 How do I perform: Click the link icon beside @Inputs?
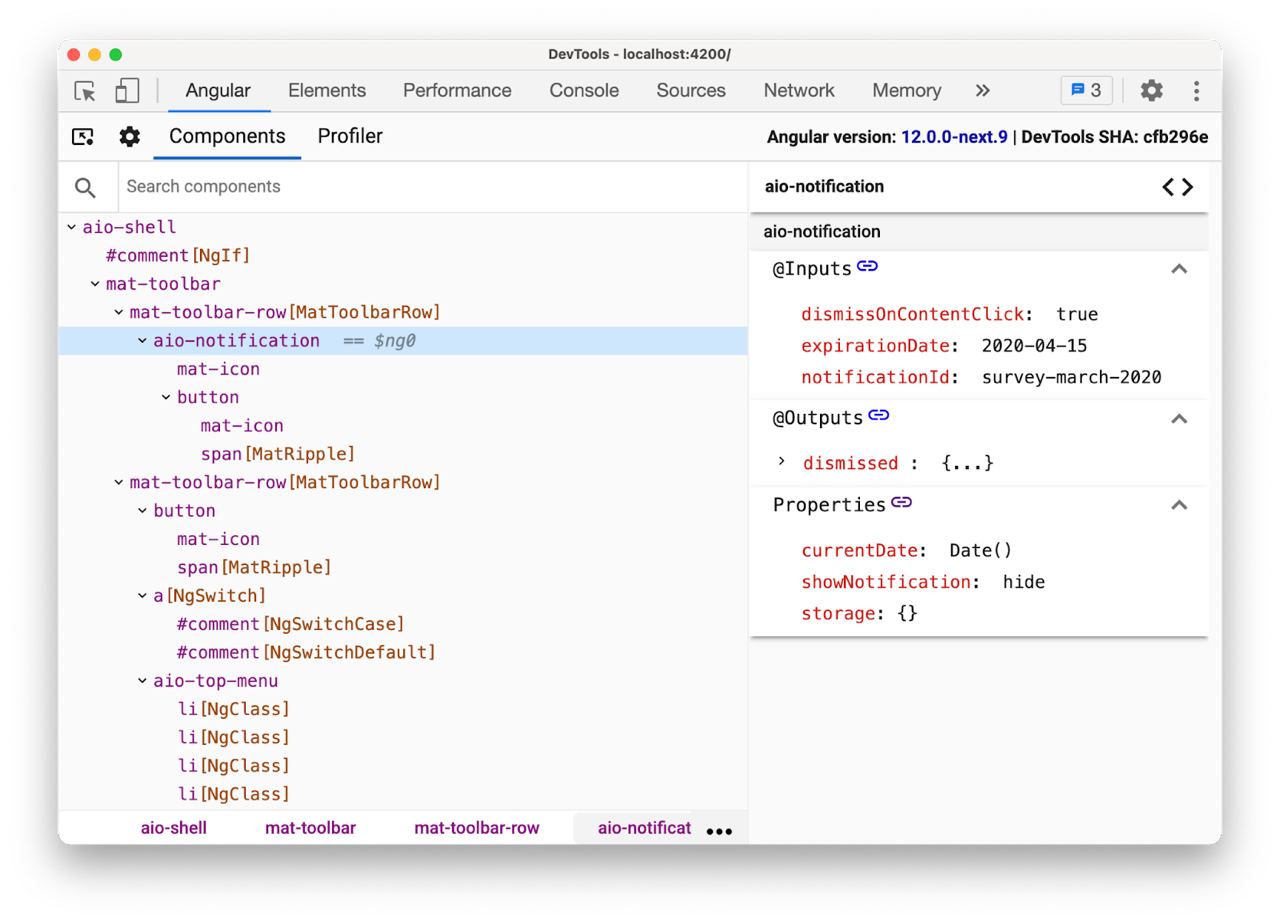tap(867, 266)
